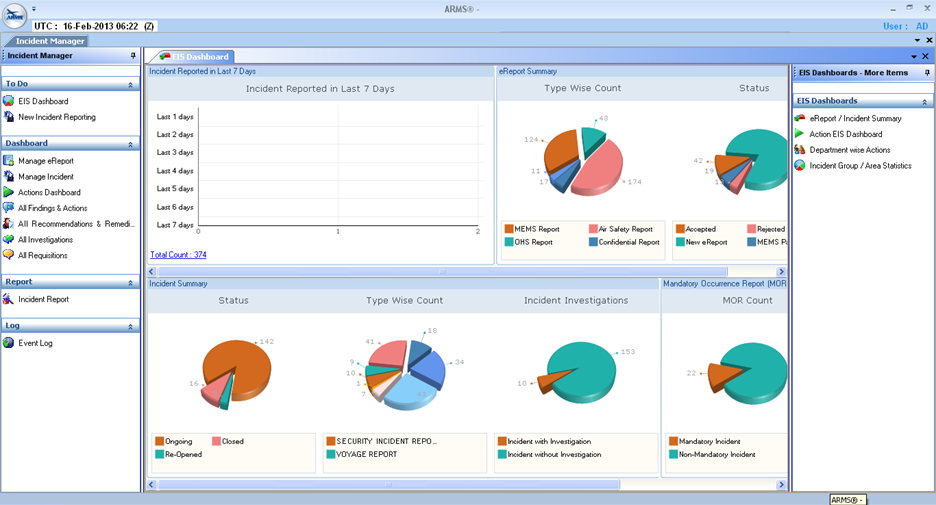Select the Manage Incident icon
The height and width of the screenshot is (505, 936).
(9, 177)
